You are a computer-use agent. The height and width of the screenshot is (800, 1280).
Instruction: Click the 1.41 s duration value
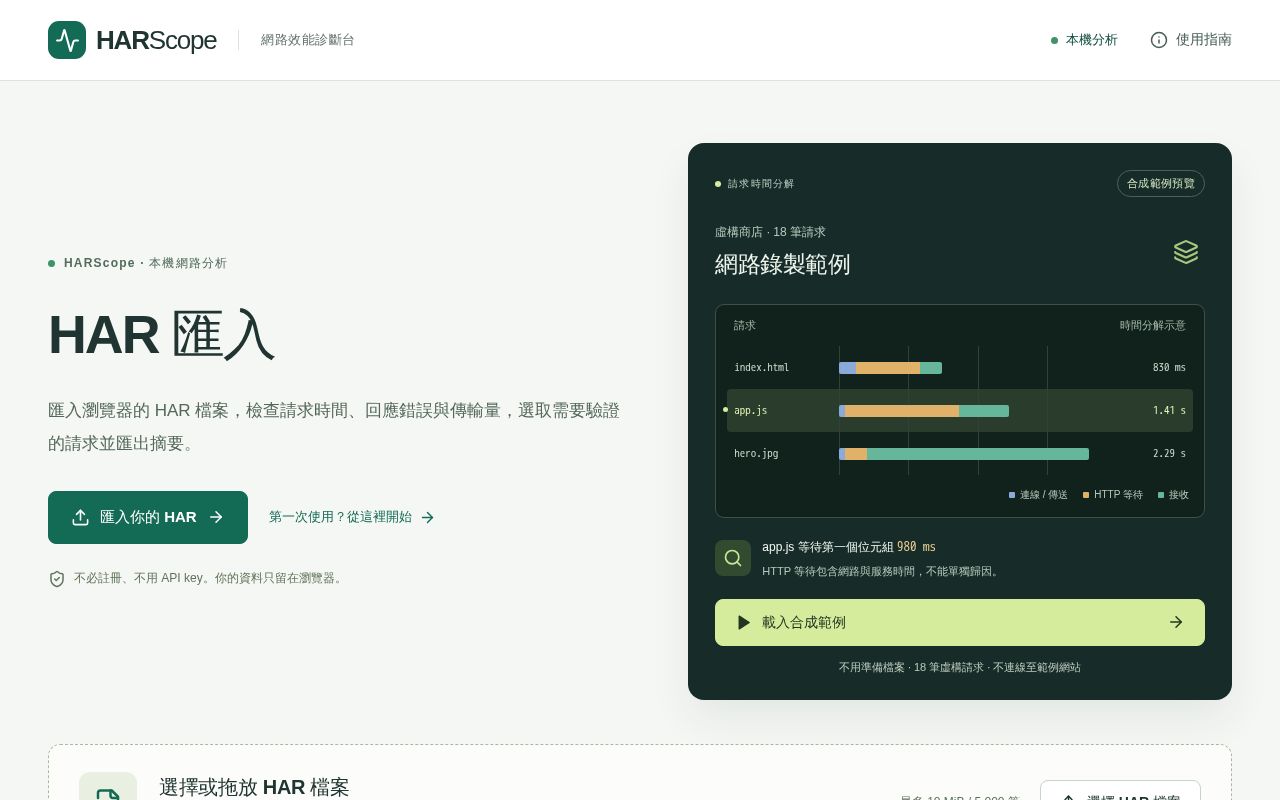pyautogui.click(x=1169, y=411)
